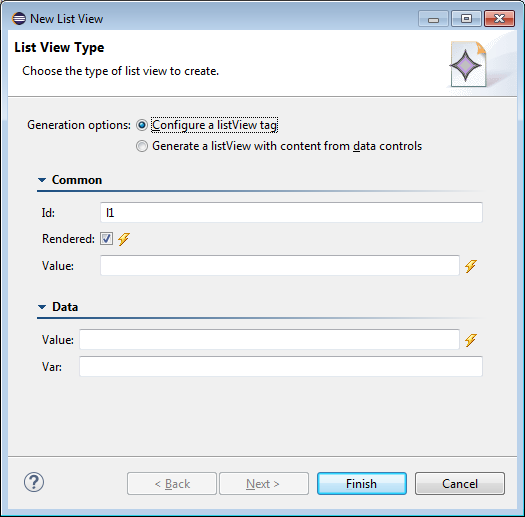Focus the Data section Value field
Image resolution: width=525 pixels, height=517 pixels.
269,340
